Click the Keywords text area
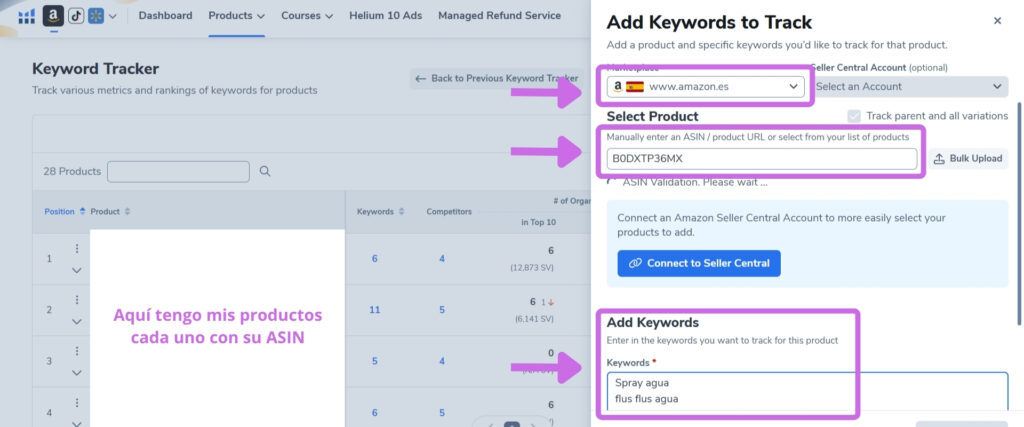 (807, 391)
